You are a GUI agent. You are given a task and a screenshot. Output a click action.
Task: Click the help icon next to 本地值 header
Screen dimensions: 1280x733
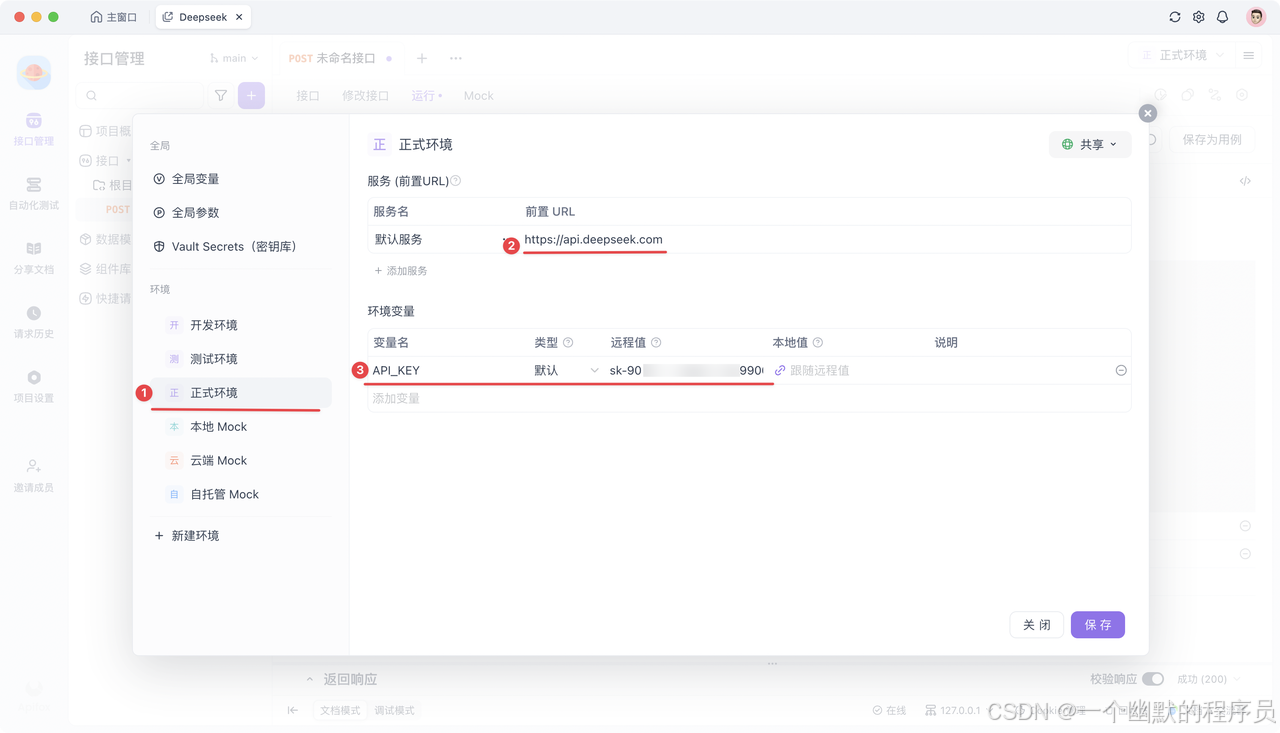pyautogui.click(x=818, y=343)
